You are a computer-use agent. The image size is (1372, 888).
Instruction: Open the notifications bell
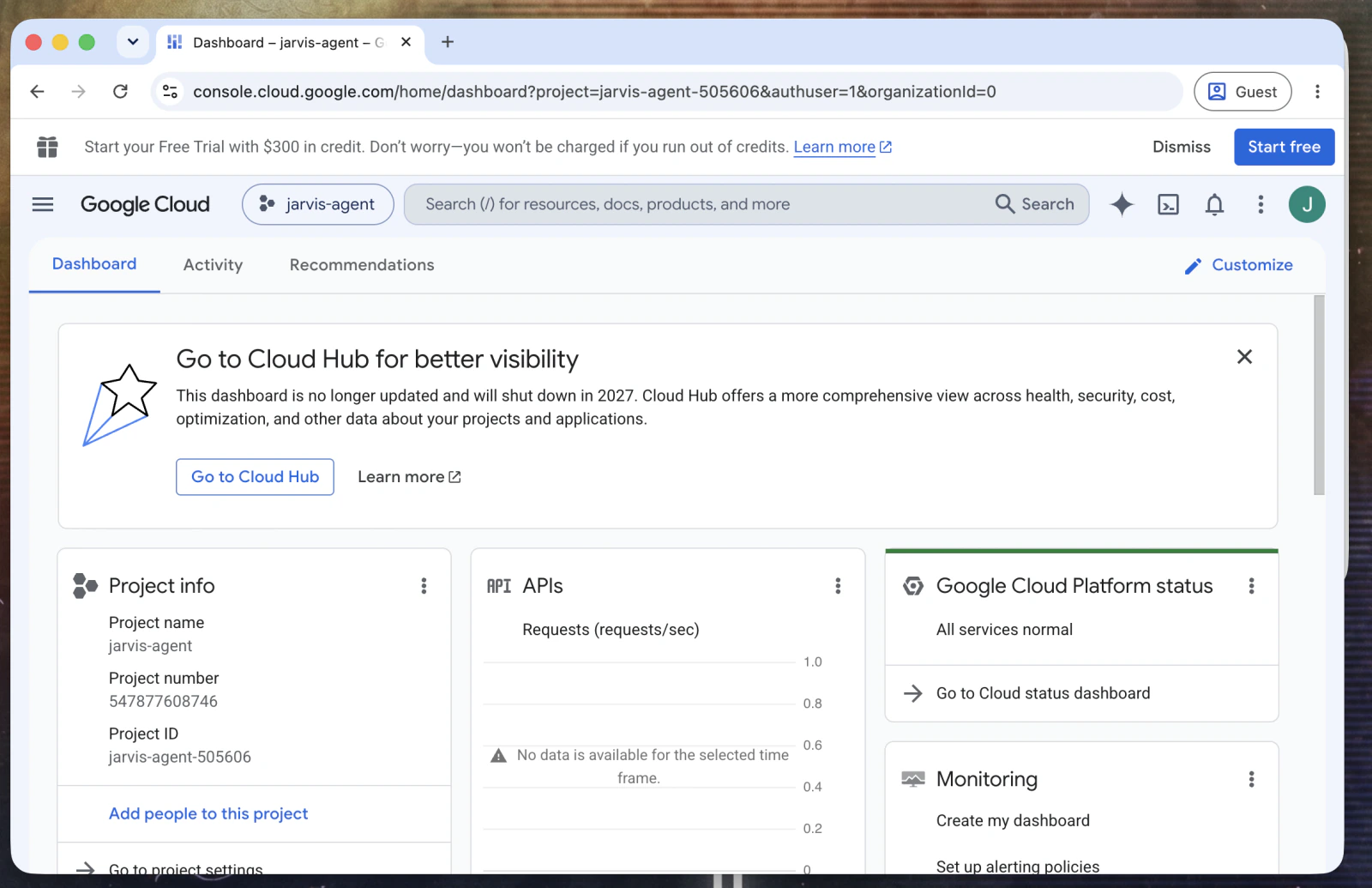1214,204
